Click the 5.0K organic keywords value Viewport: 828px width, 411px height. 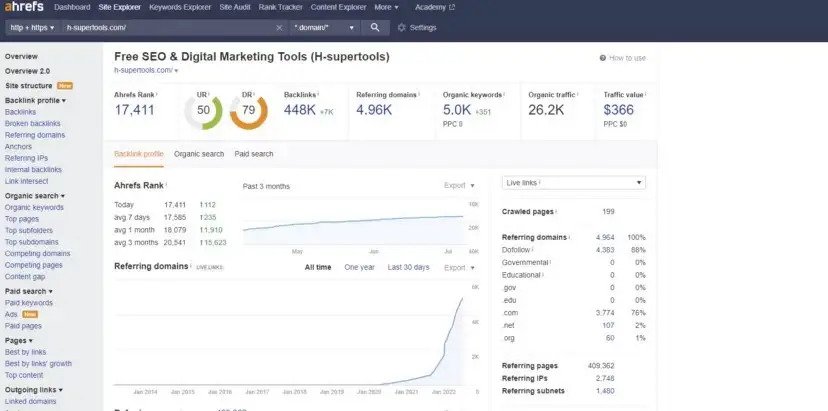457,110
